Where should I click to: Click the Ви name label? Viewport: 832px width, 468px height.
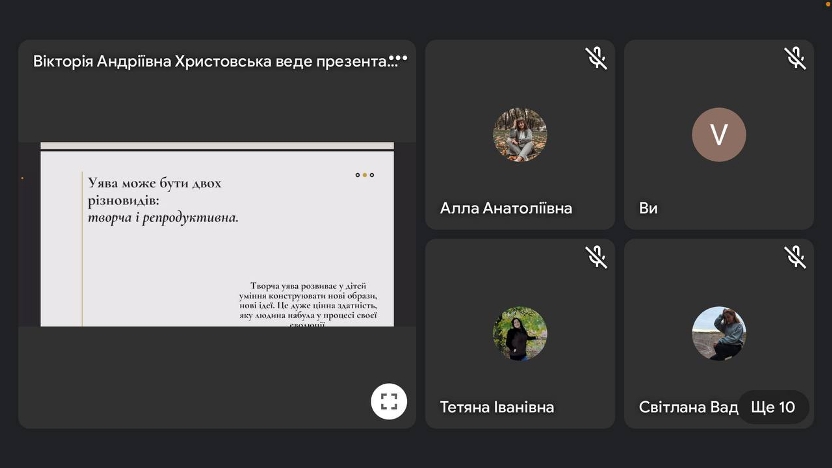(648, 208)
